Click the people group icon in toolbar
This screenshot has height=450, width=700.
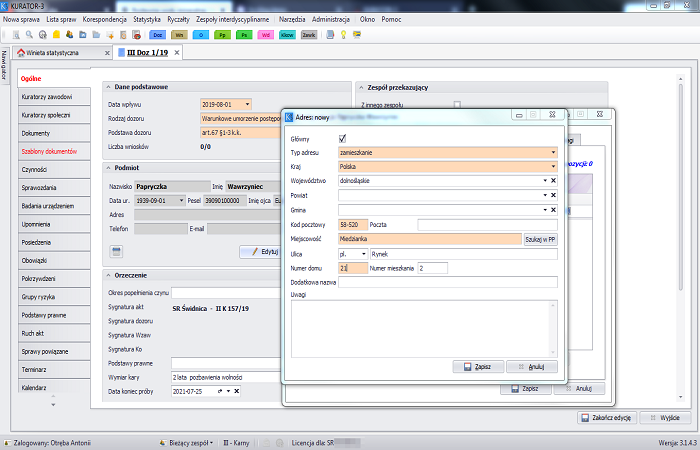click(x=70, y=34)
